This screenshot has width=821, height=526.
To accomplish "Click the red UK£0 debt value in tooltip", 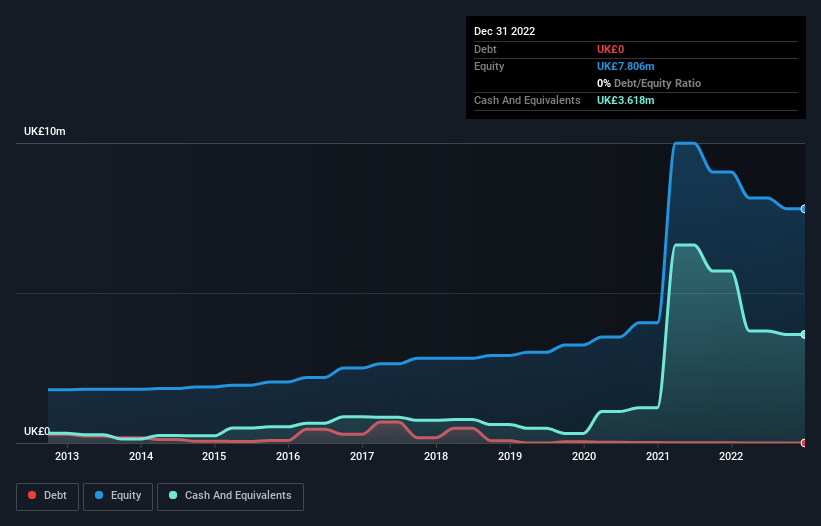I will click(611, 49).
